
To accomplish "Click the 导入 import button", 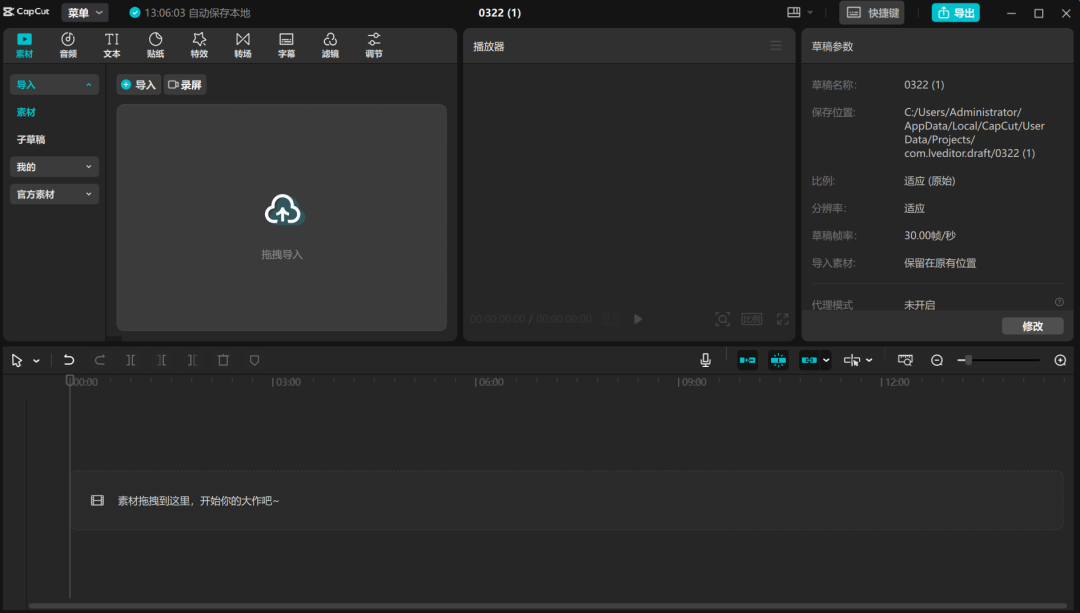I will coord(138,85).
